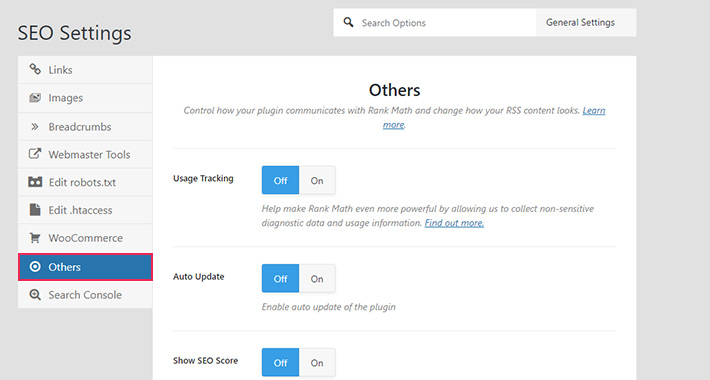Click the Images picture icon

(x=35, y=97)
